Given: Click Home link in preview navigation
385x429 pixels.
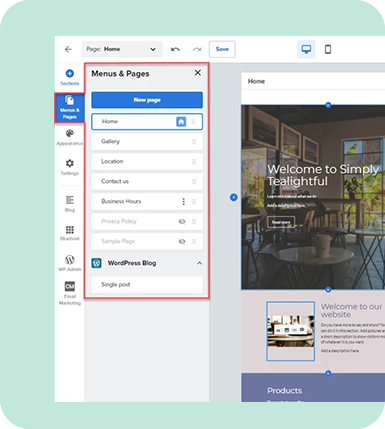Looking at the screenshot, I should tap(256, 81).
